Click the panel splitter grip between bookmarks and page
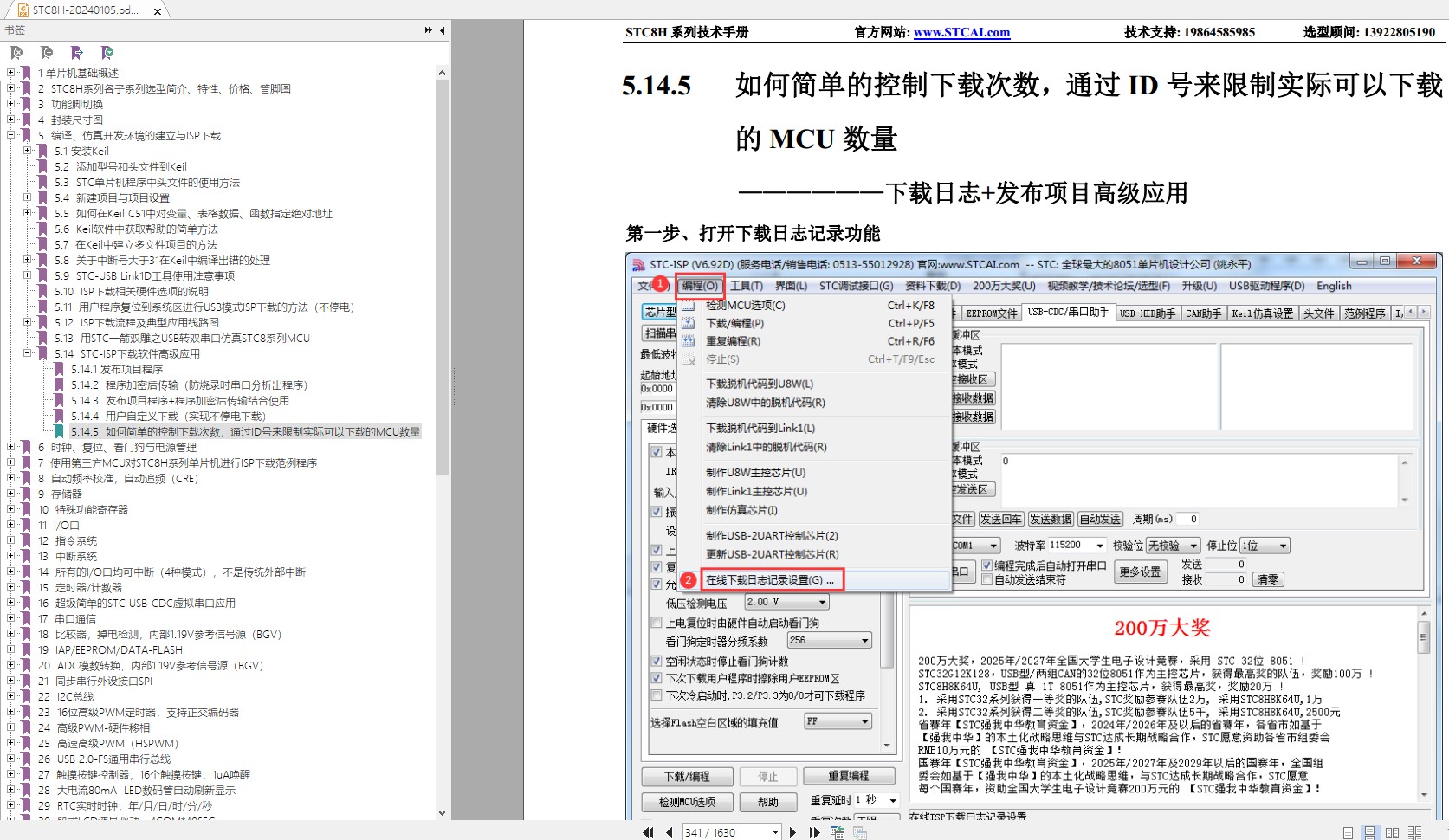Viewport: 1449px width, 840px height. pyautogui.click(x=454, y=386)
